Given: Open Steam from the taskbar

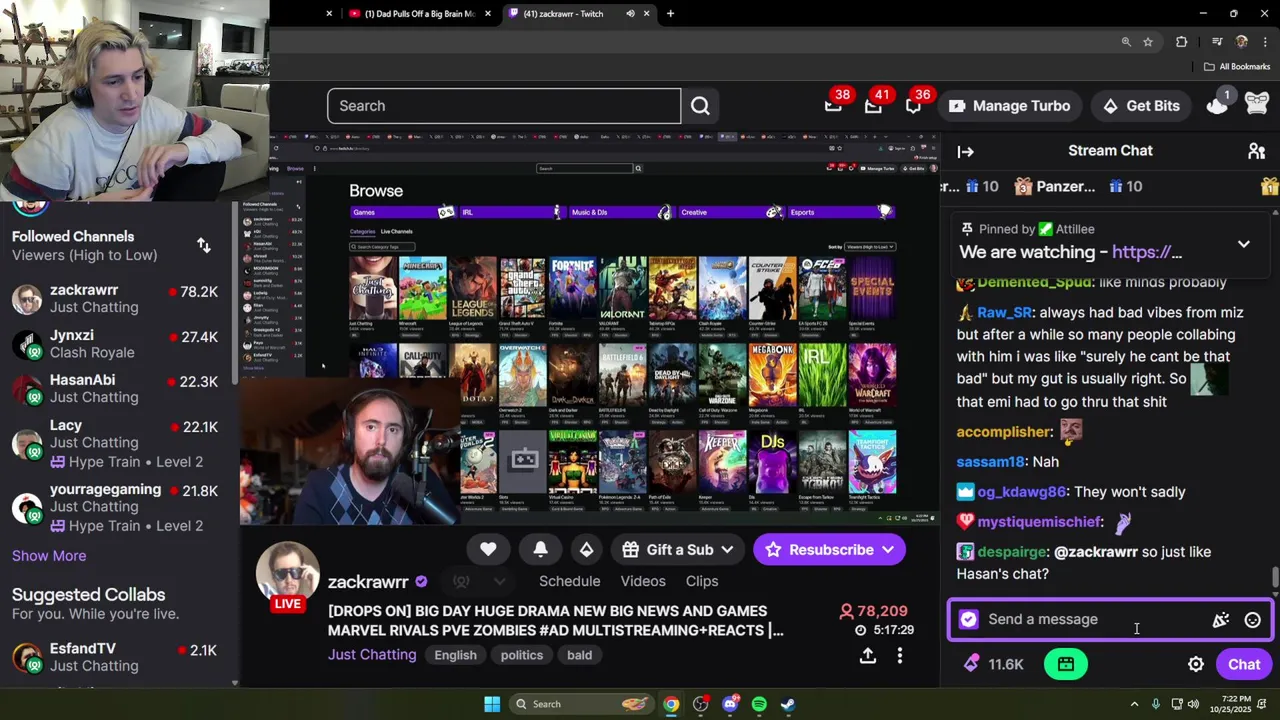Looking at the screenshot, I should point(788,704).
